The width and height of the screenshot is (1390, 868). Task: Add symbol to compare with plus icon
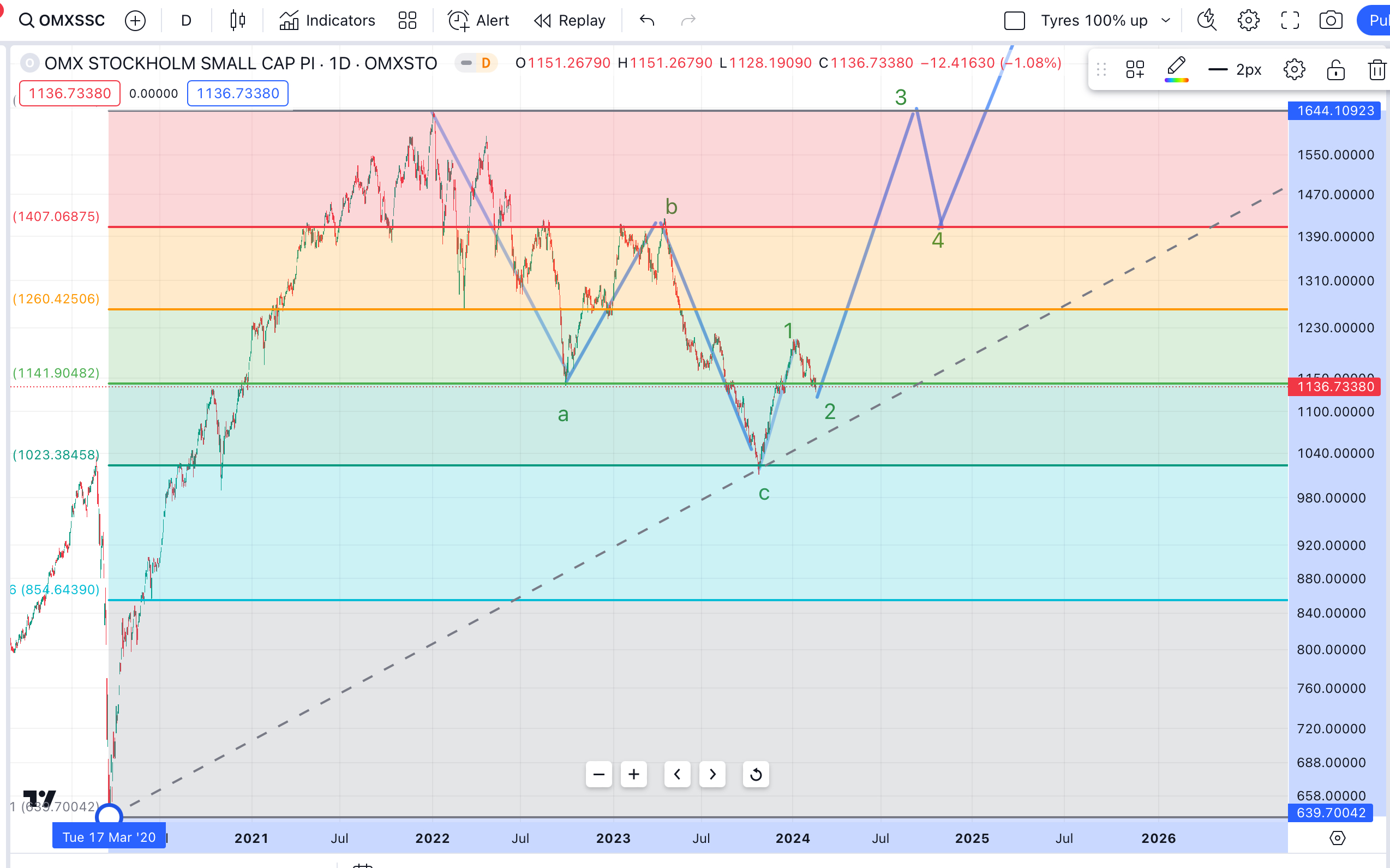(x=135, y=21)
